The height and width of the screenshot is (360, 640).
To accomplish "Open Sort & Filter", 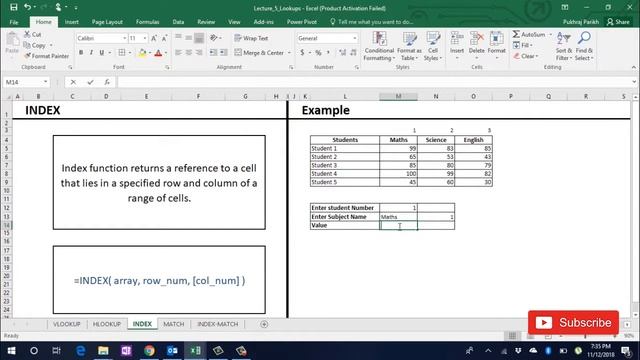I will coord(564,46).
